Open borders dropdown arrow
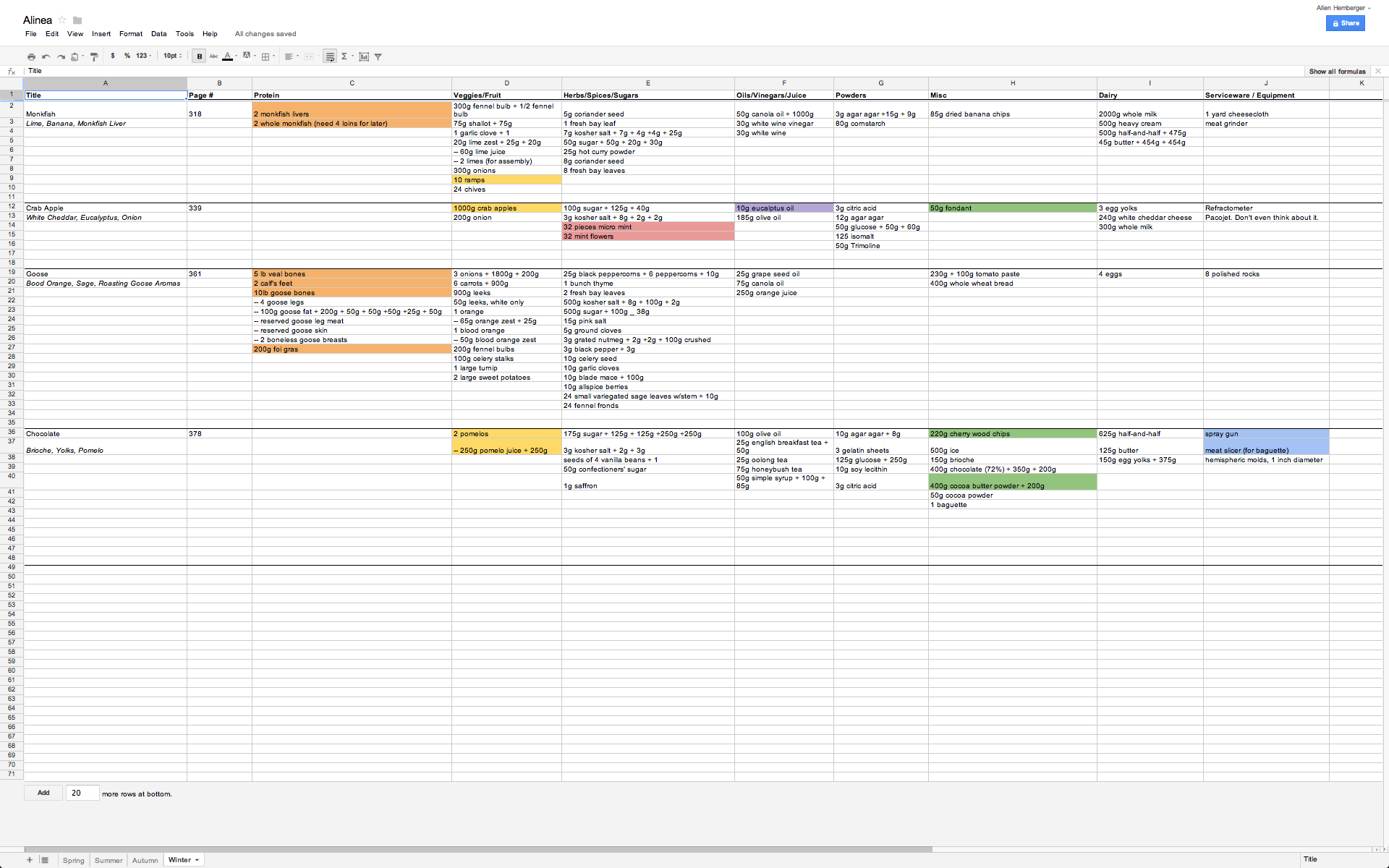This screenshot has width=1389, height=868. (274, 56)
